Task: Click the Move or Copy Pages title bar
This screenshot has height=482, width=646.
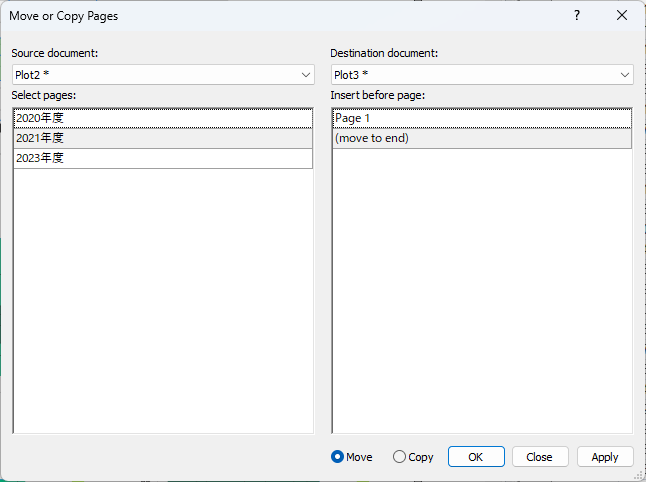Action: click(250, 16)
